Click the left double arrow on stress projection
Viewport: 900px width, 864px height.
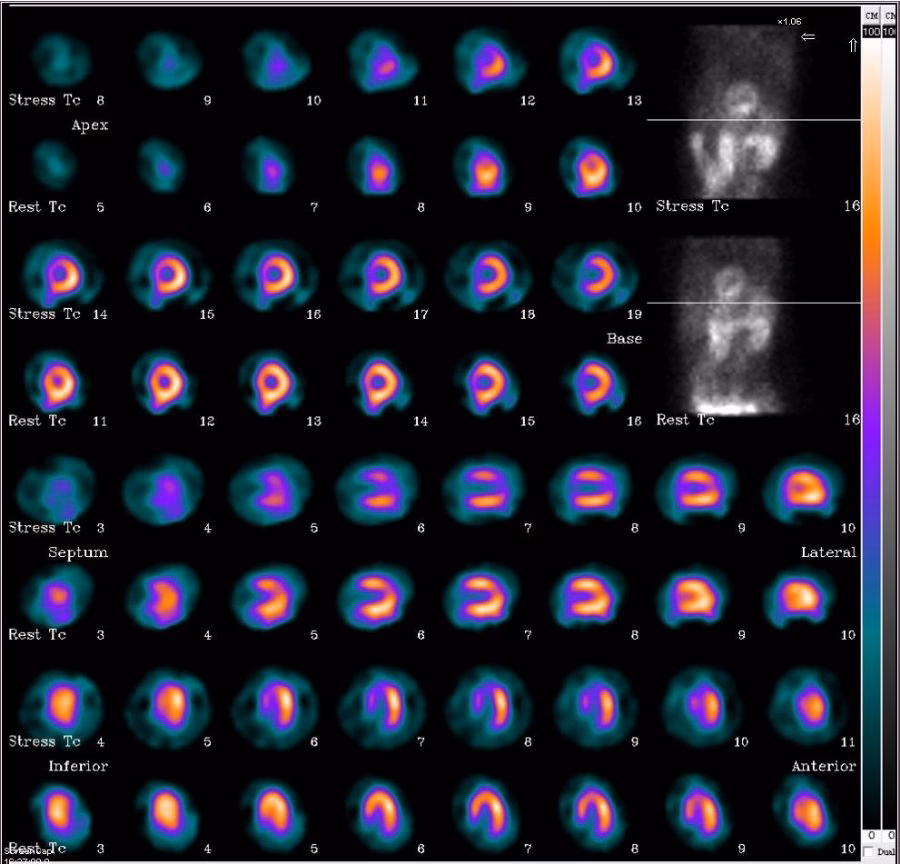click(x=808, y=37)
